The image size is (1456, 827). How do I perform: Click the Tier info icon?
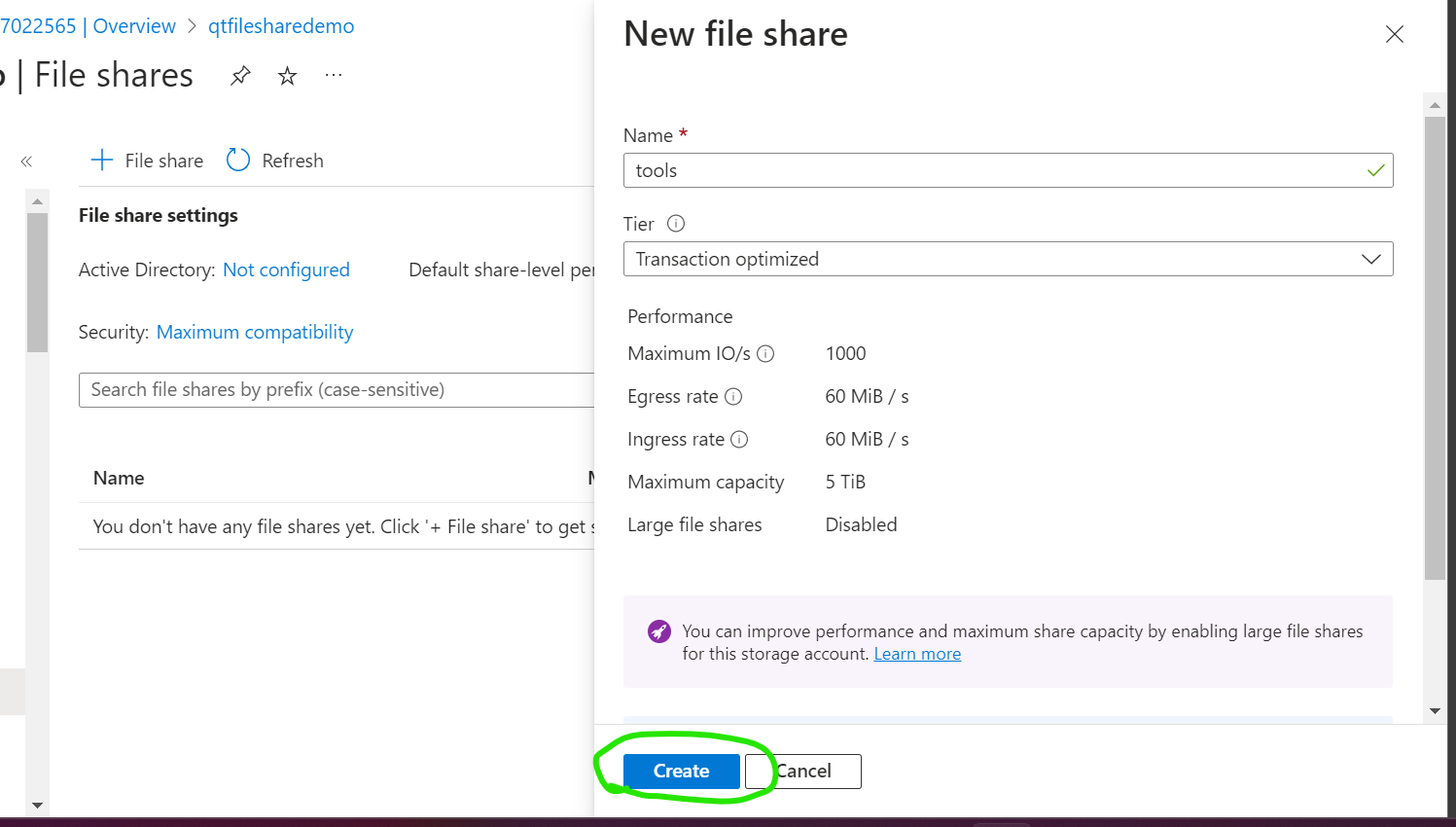[676, 224]
